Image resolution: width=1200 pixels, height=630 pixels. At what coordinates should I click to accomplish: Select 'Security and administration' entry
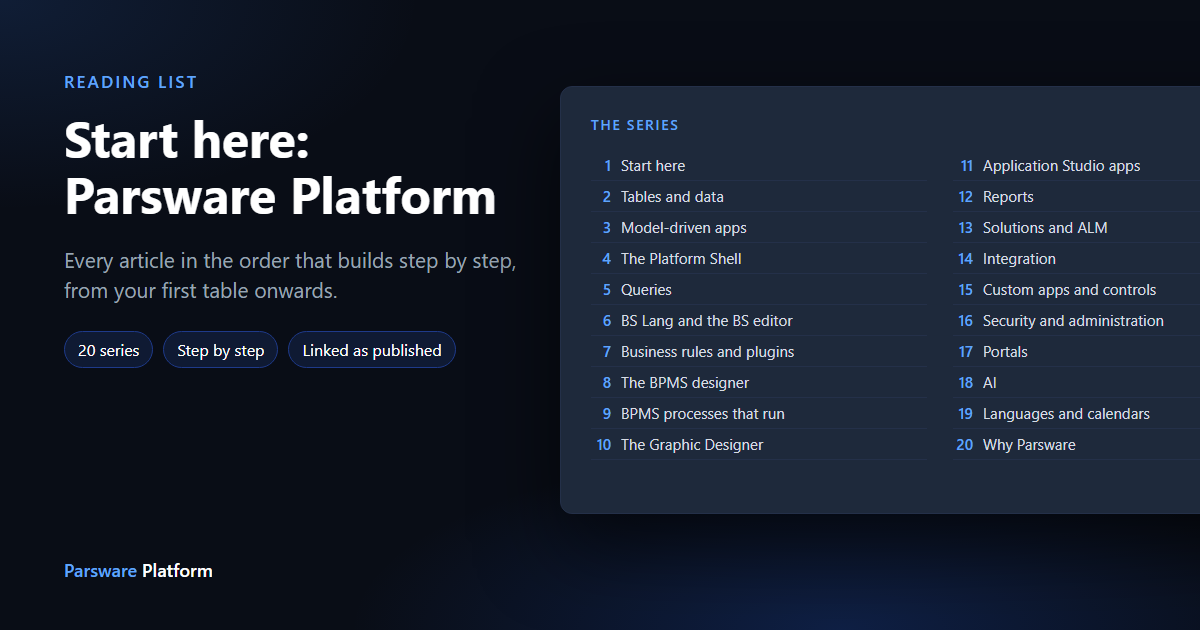point(1076,321)
